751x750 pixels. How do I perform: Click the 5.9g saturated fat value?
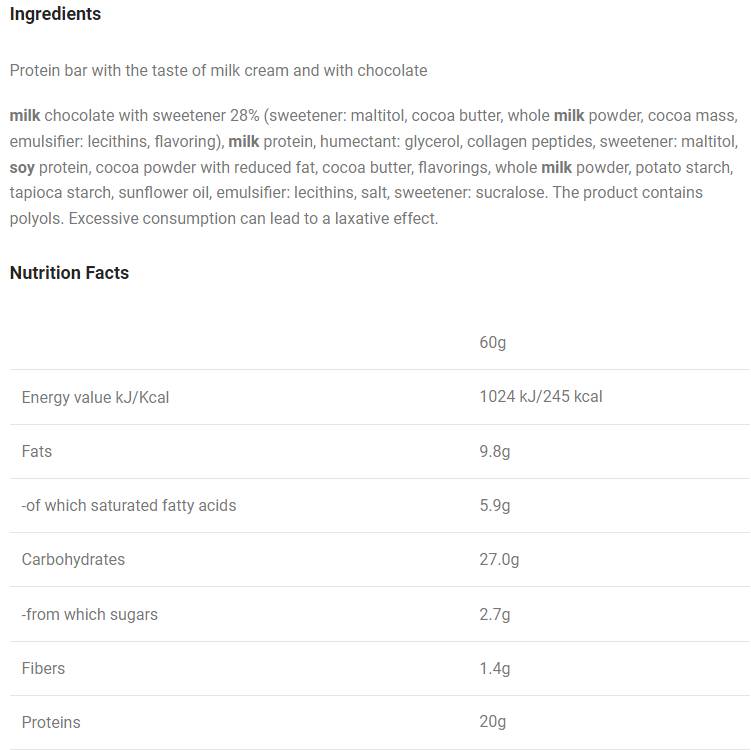click(x=495, y=506)
